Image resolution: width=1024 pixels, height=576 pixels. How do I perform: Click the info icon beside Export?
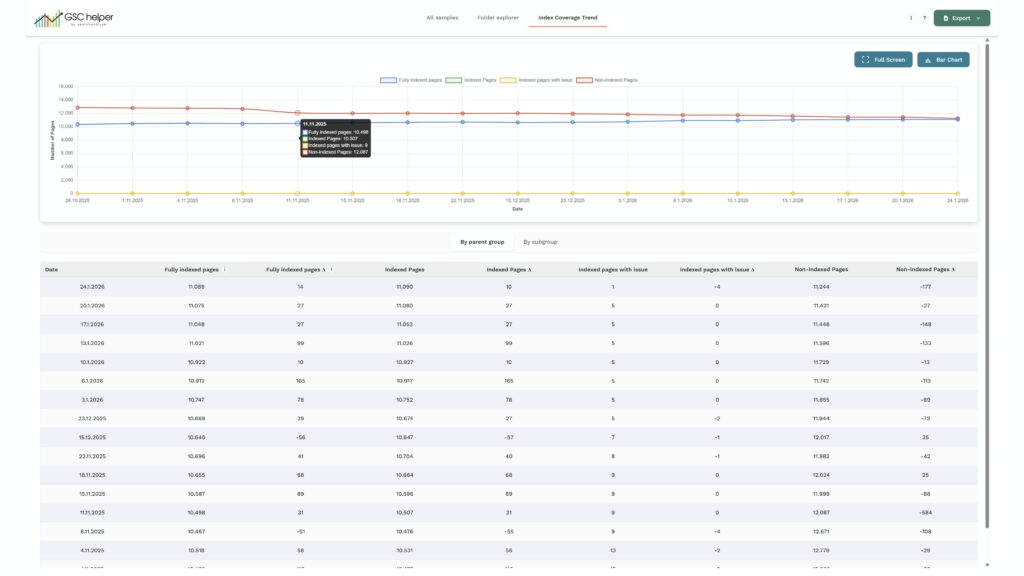click(x=910, y=18)
